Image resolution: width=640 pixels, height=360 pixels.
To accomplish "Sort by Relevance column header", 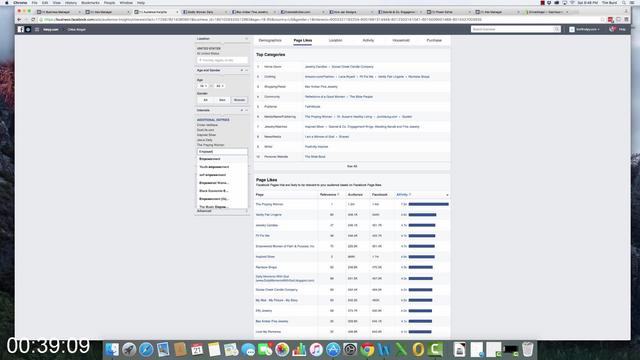I will pyautogui.click(x=329, y=195).
